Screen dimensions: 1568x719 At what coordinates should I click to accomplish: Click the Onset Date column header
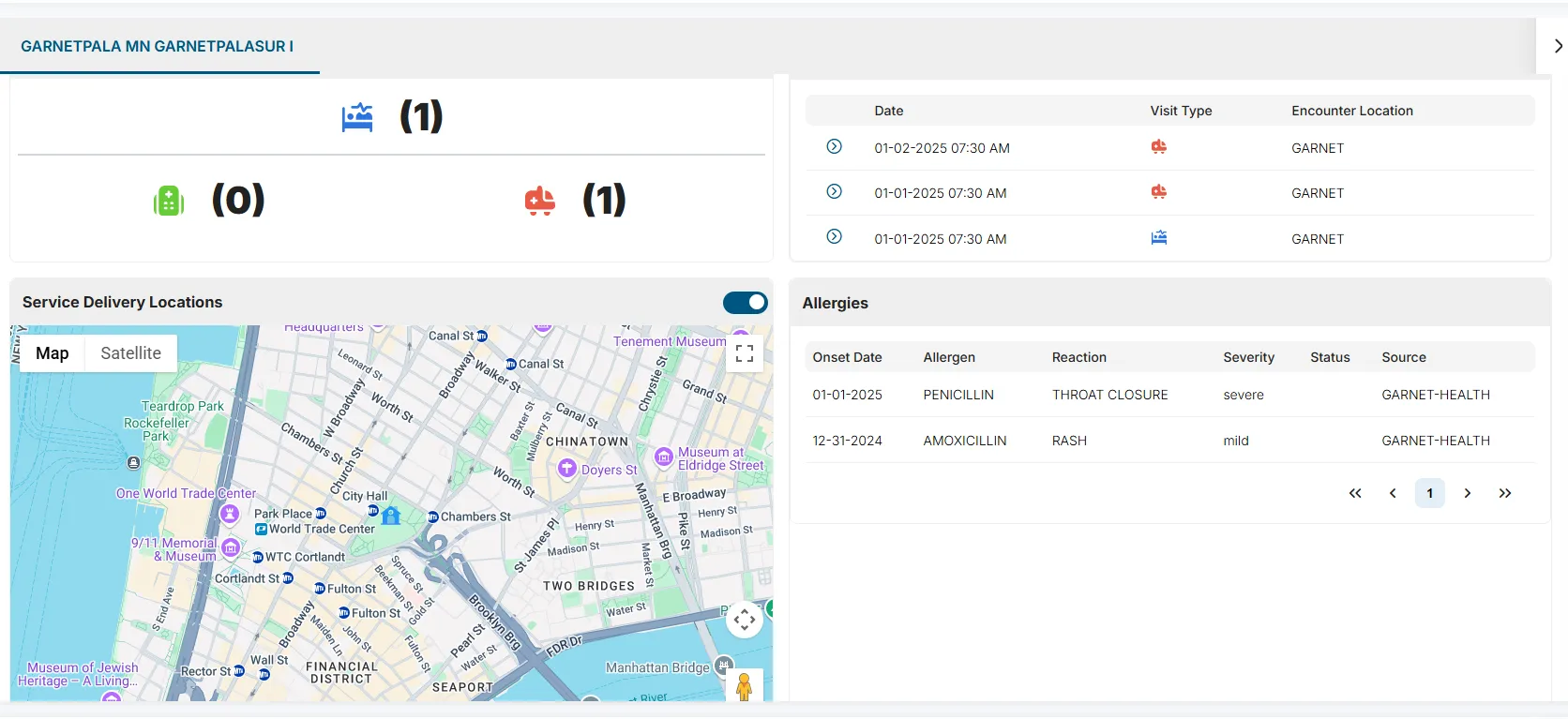point(848,357)
